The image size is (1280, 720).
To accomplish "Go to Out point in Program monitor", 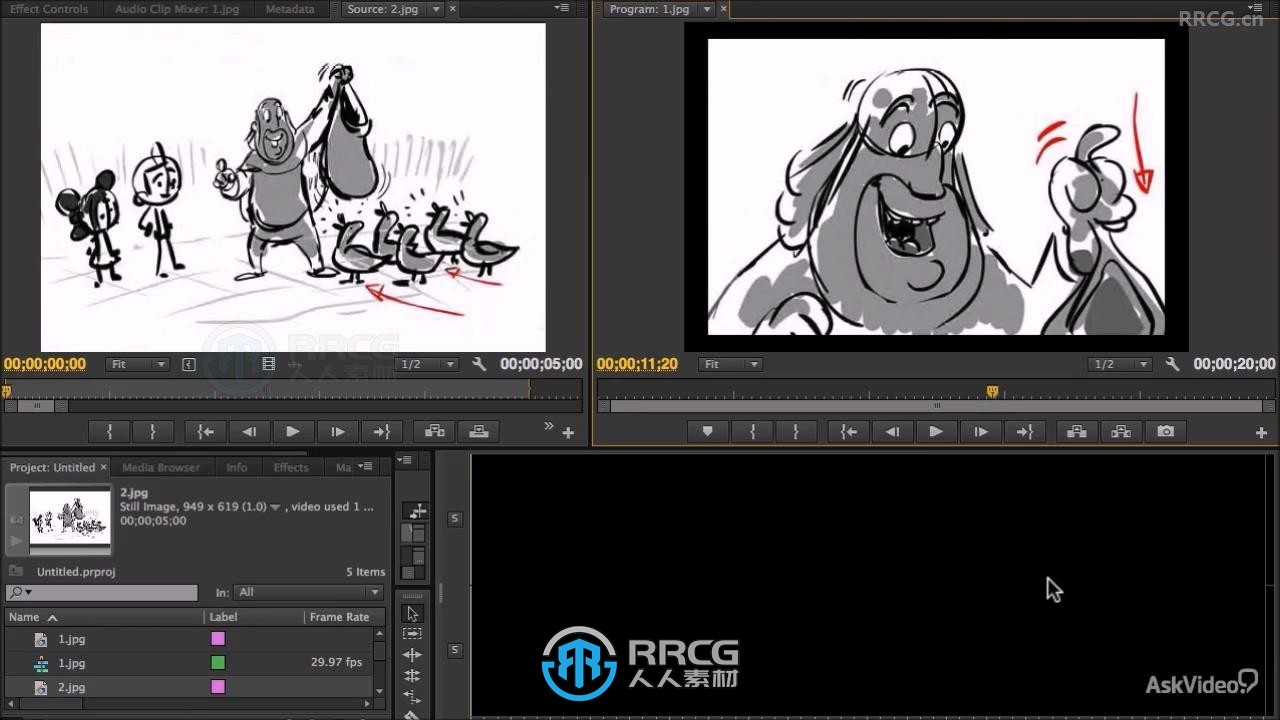I will (x=1024, y=432).
